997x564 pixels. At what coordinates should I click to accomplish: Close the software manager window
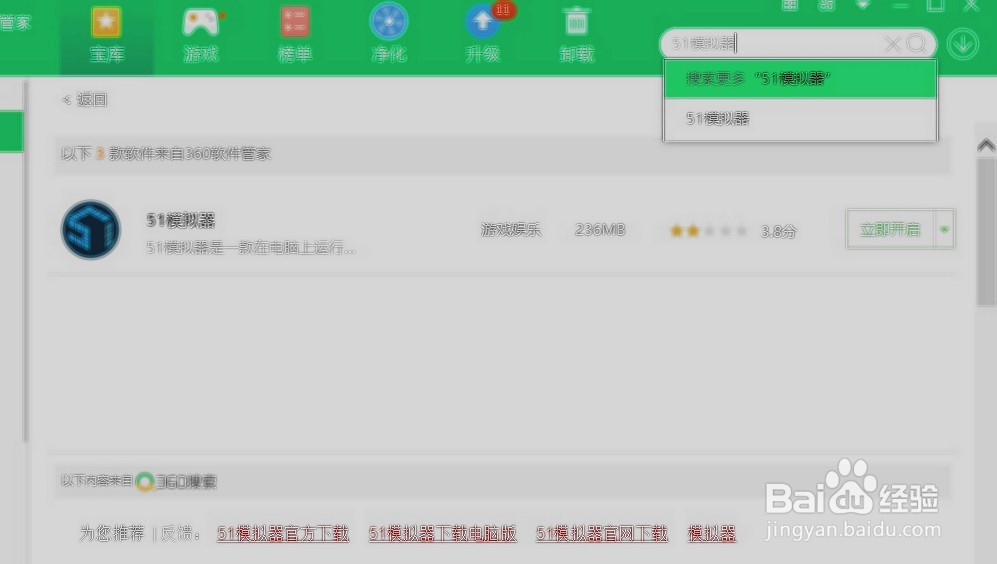pos(971,6)
